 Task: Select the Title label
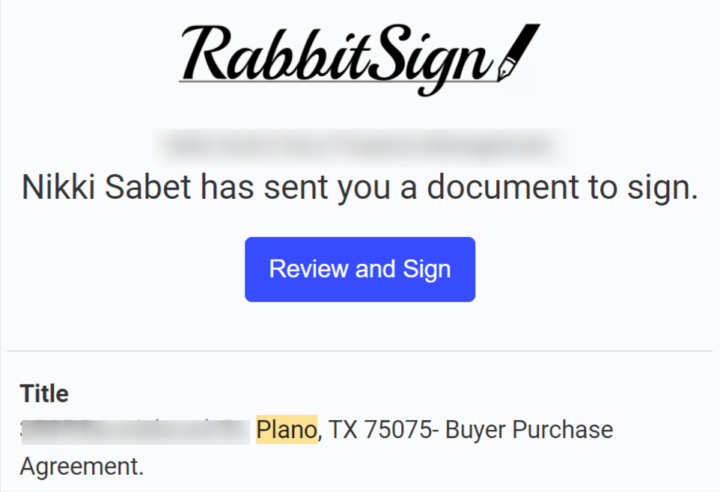coord(44,393)
